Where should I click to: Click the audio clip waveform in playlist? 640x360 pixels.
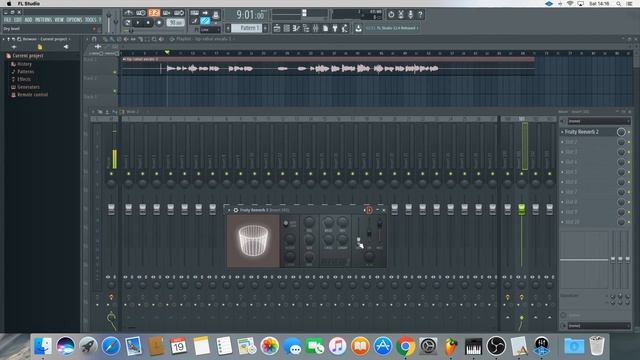pyautogui.click(x=302, y=69)
